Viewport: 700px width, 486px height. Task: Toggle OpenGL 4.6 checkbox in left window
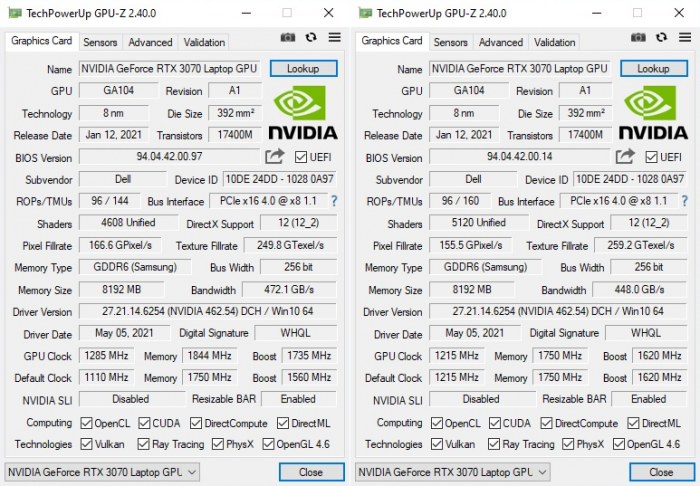(268, 444)
